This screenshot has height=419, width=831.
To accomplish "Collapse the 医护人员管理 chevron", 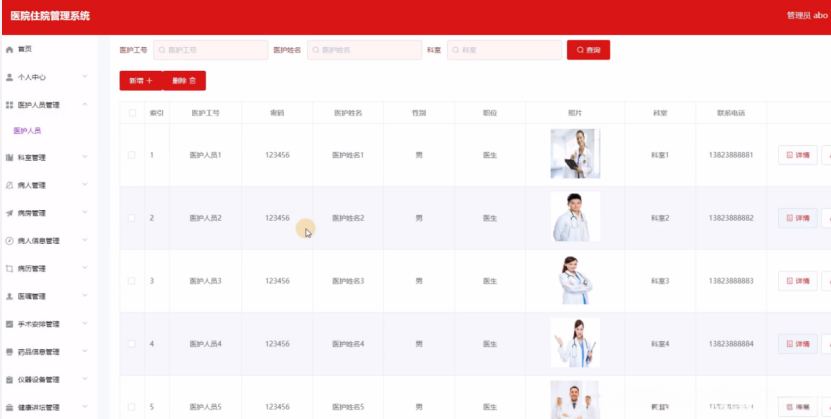I will [85, 104].
